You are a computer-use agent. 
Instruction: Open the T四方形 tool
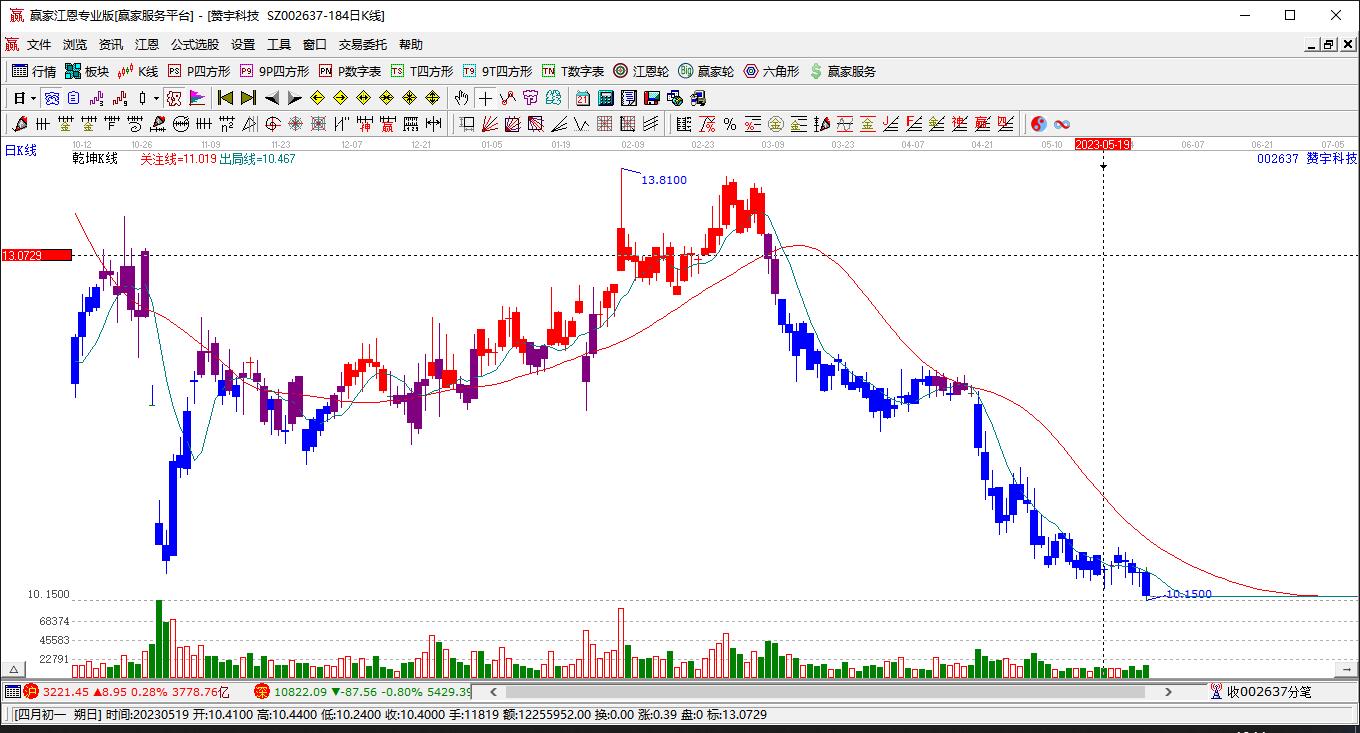(422, 71)
